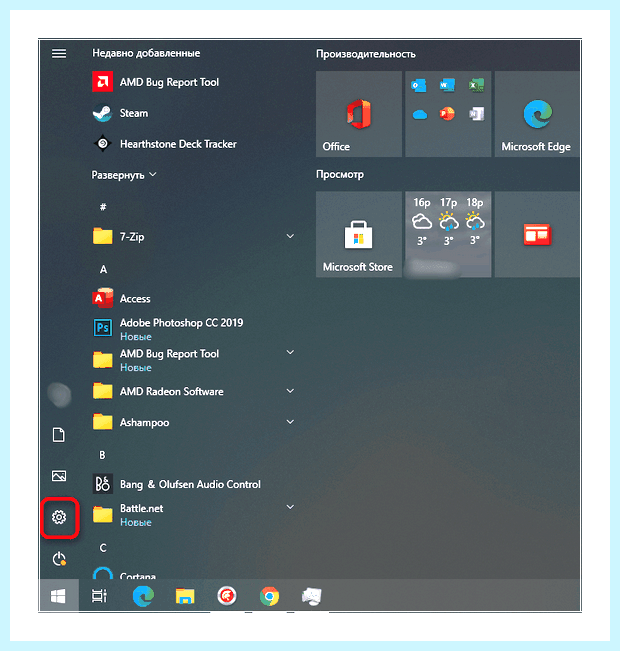The height and width of the screenshot is (651, 620).
Task: Click the user account avatar
Action: (59, 394)
